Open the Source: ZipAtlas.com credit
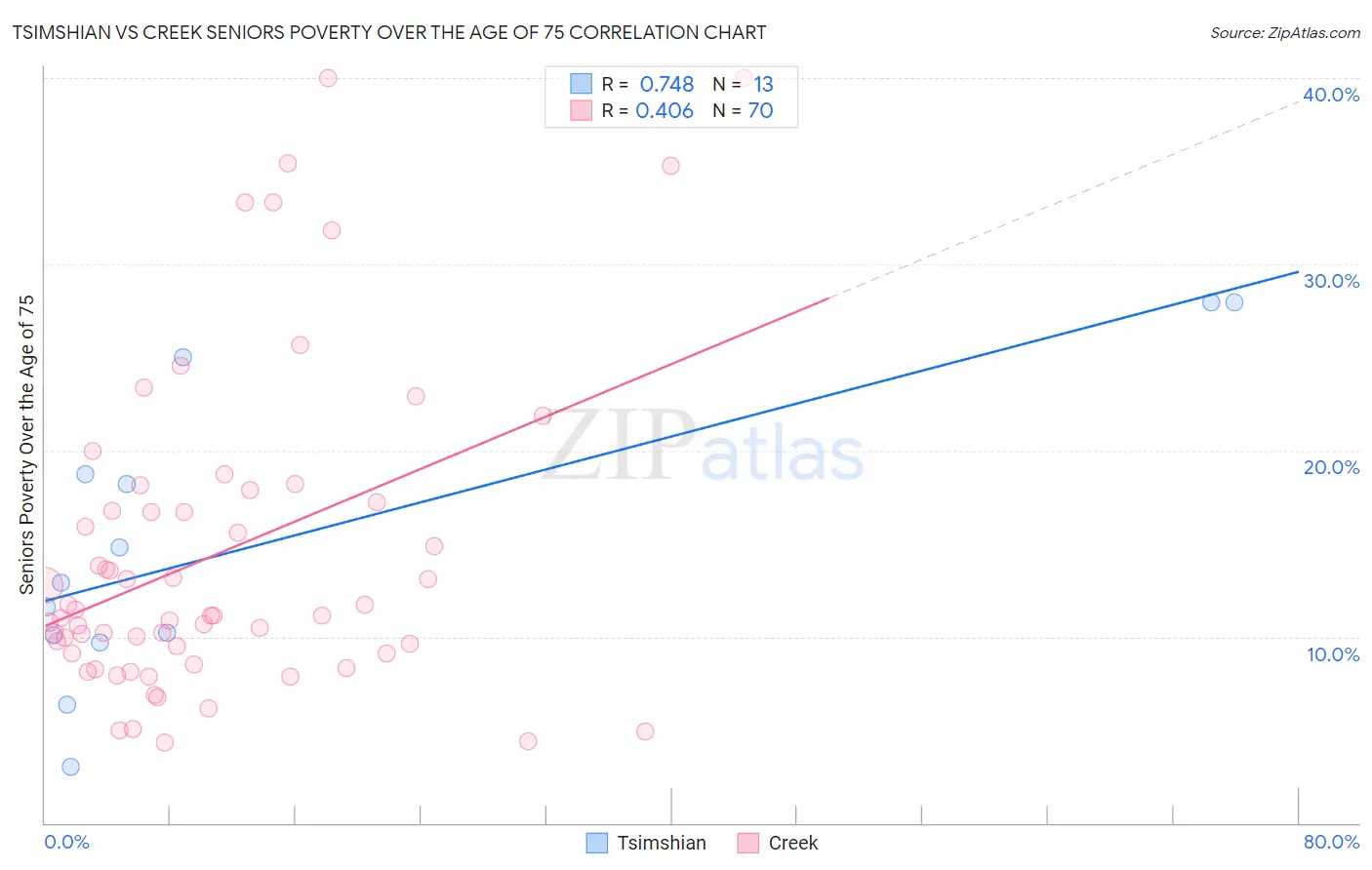The width and height of the screenshot is (1372, 870). 1284,32
